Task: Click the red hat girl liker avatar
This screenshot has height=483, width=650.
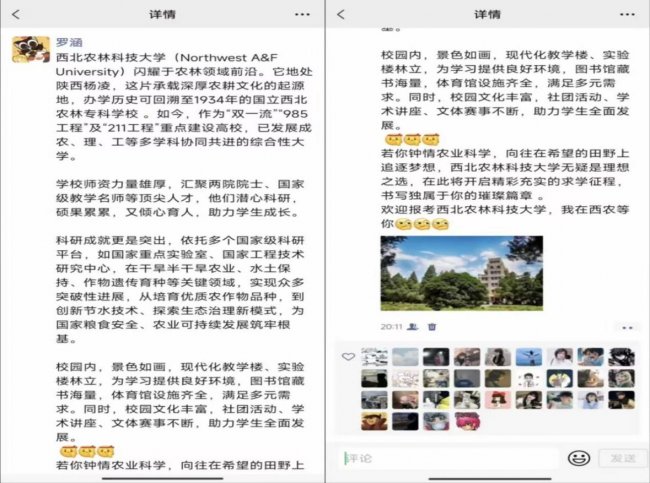Action: pyautogui.click(x=498, y=400)
